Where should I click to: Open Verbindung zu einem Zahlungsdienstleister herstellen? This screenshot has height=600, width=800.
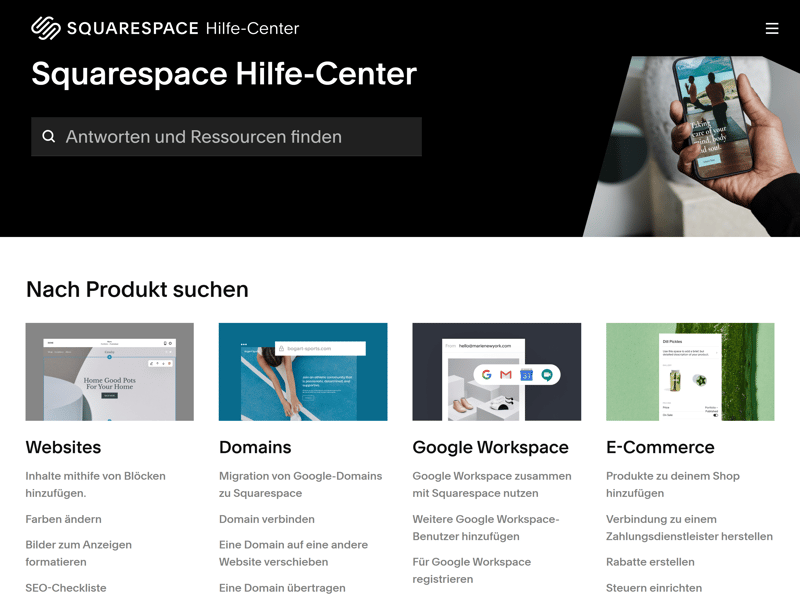pos(689,528)
